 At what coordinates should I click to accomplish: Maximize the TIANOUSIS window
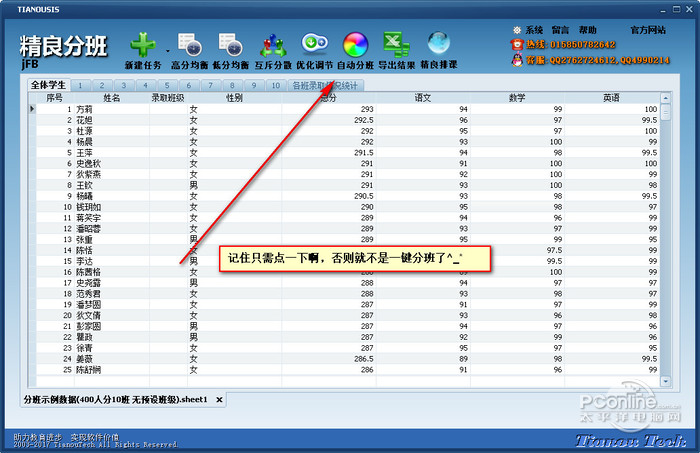pos(677,9)
